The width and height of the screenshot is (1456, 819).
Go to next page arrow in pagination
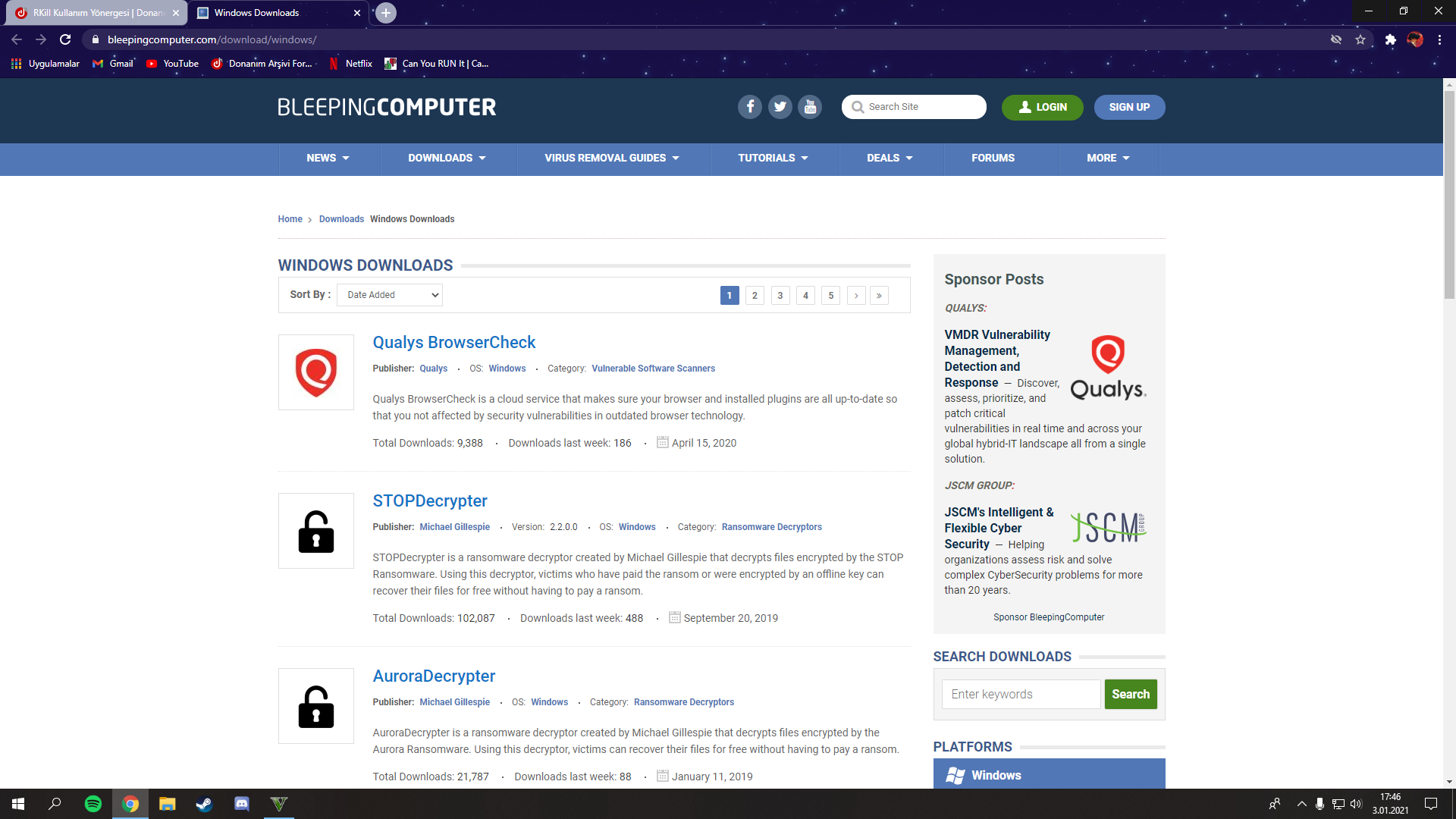tap(856, 296)
